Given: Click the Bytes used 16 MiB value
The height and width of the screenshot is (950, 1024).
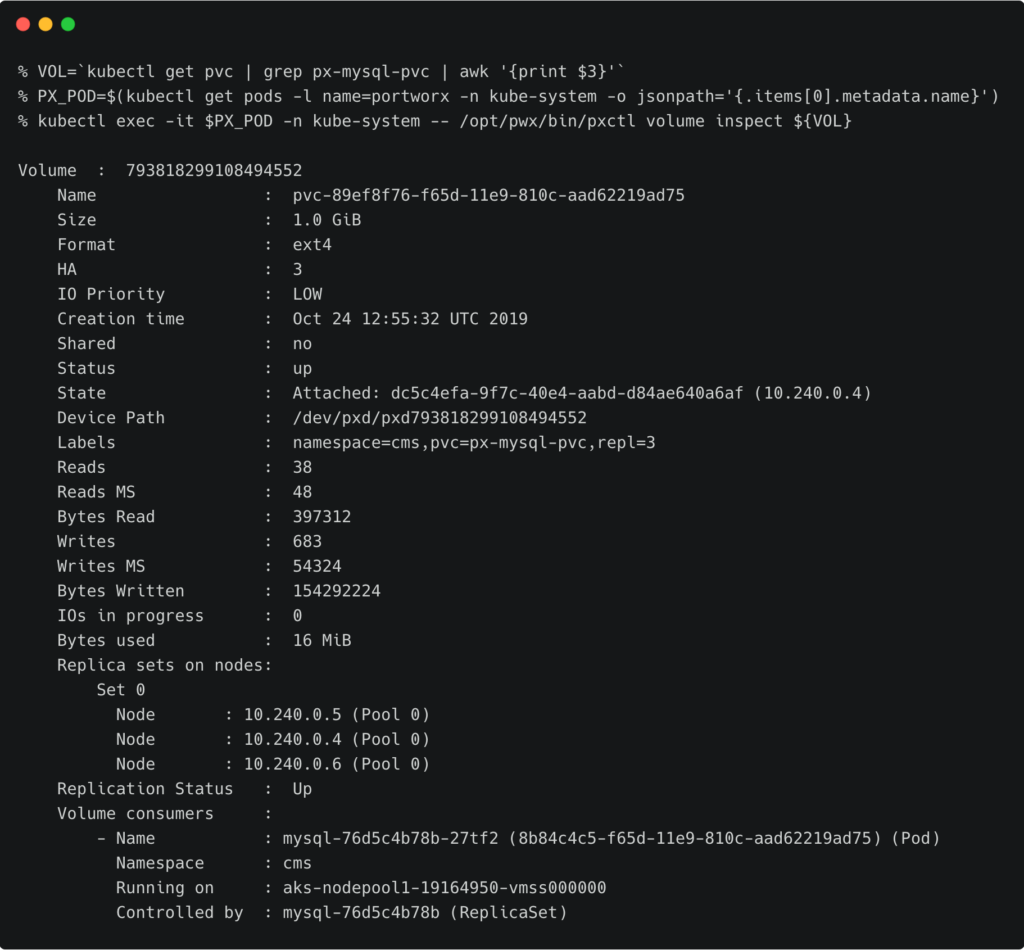Looking at the screenshot, I should (321, 640).
